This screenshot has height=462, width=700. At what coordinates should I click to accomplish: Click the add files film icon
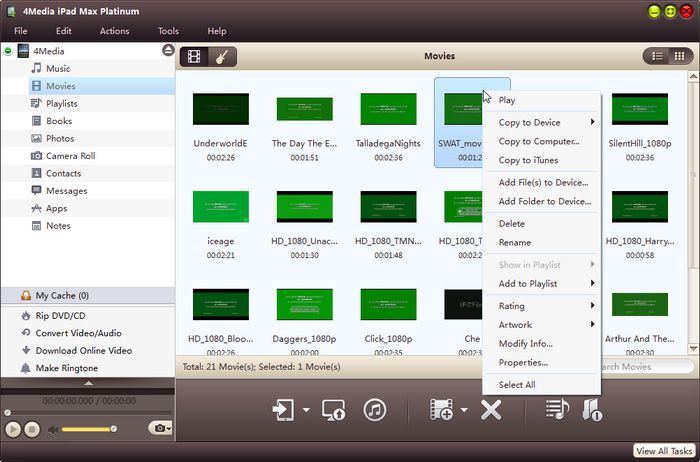(x=441, y=409)
